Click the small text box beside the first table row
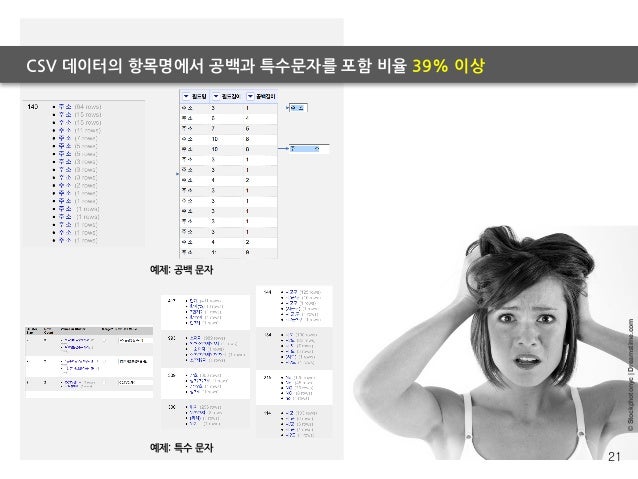This screenshot has height=479, width=638. (x=298, y=108)
